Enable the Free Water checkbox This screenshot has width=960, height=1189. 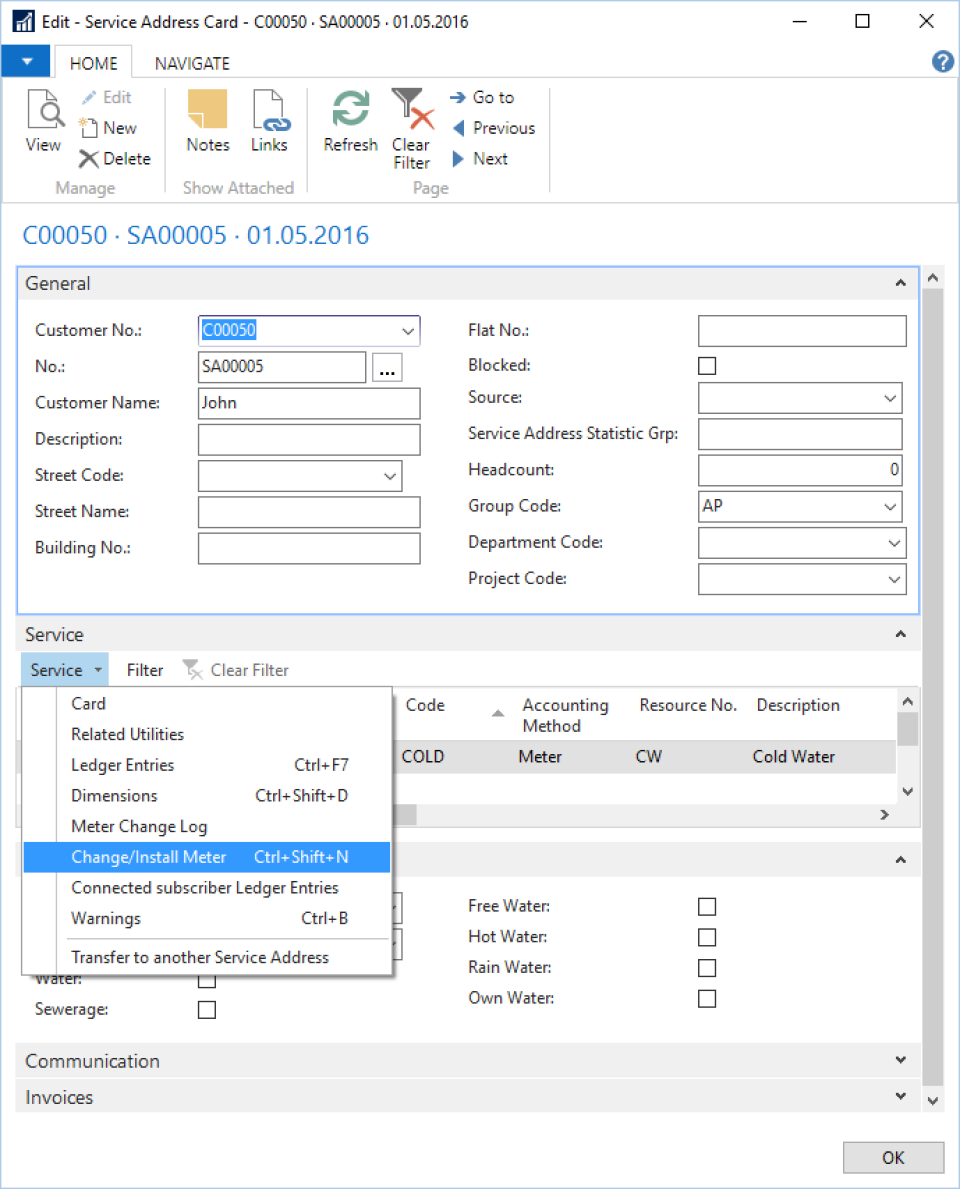(x=707, y=906)
